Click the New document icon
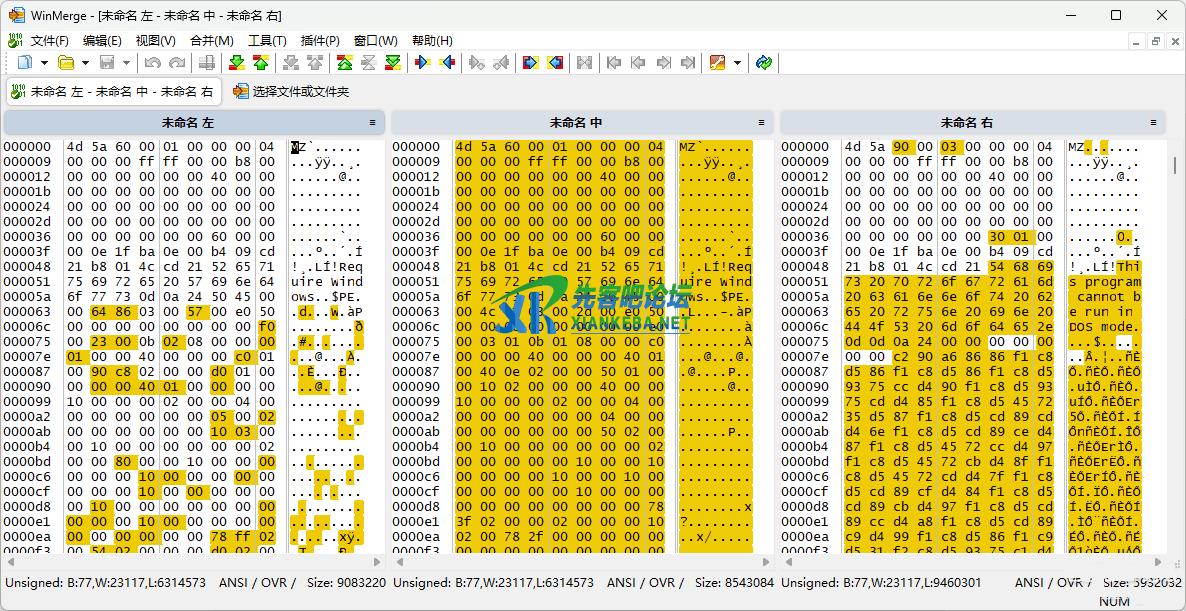1186x611 pixels. pos(23,63)
